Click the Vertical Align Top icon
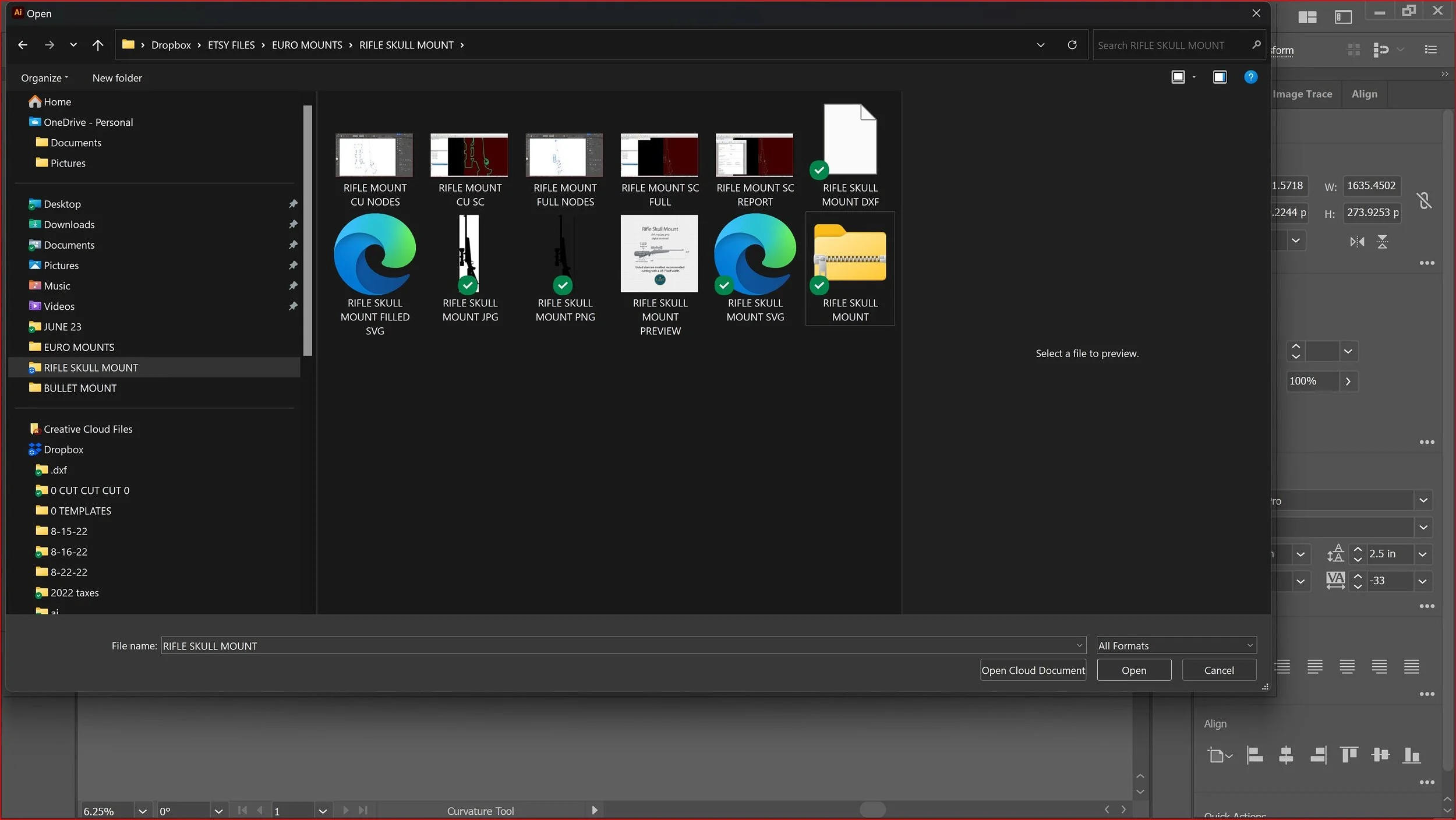 click(1349, 755)
